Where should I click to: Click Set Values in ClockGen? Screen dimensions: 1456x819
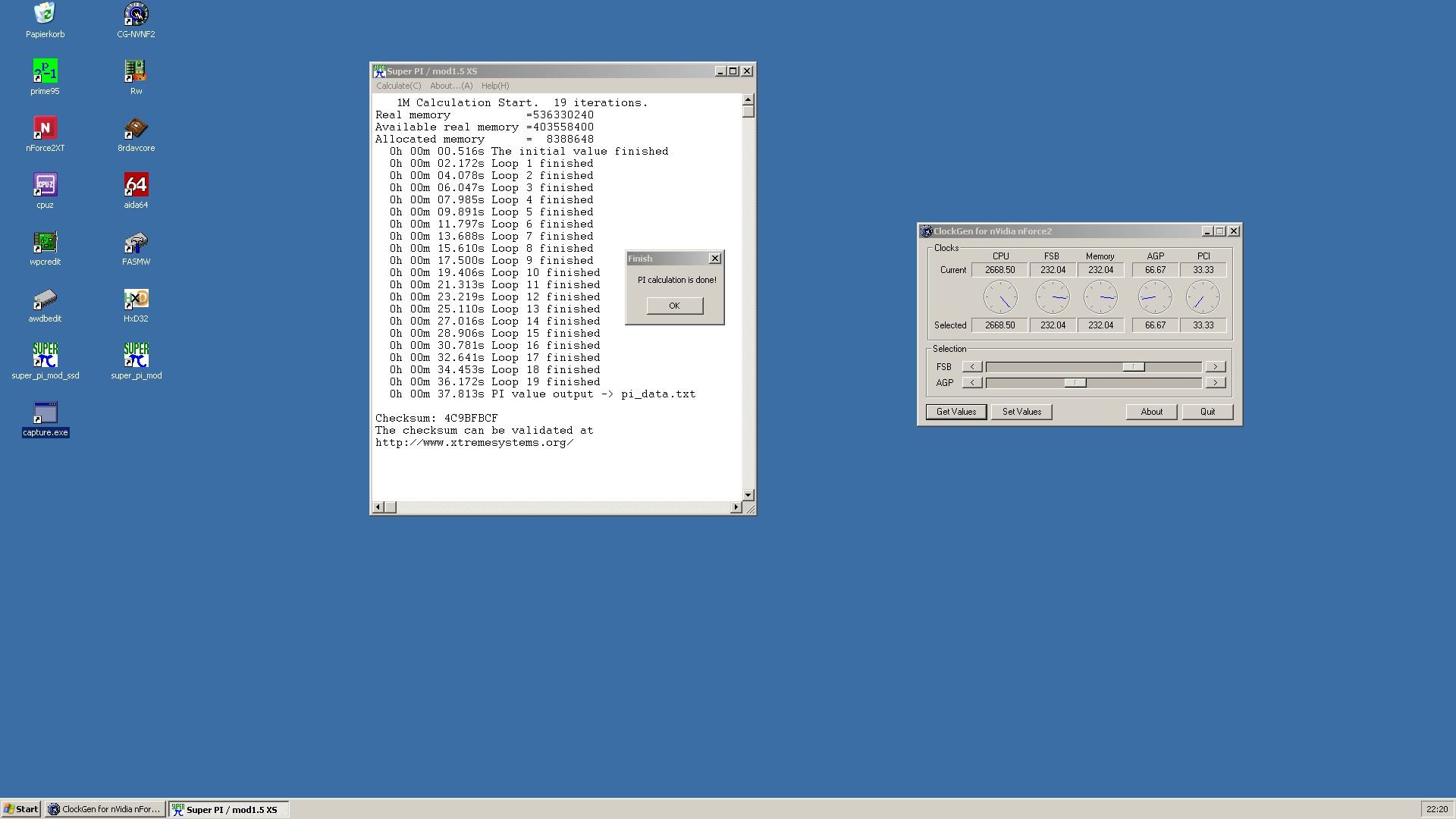point(1021,412)
